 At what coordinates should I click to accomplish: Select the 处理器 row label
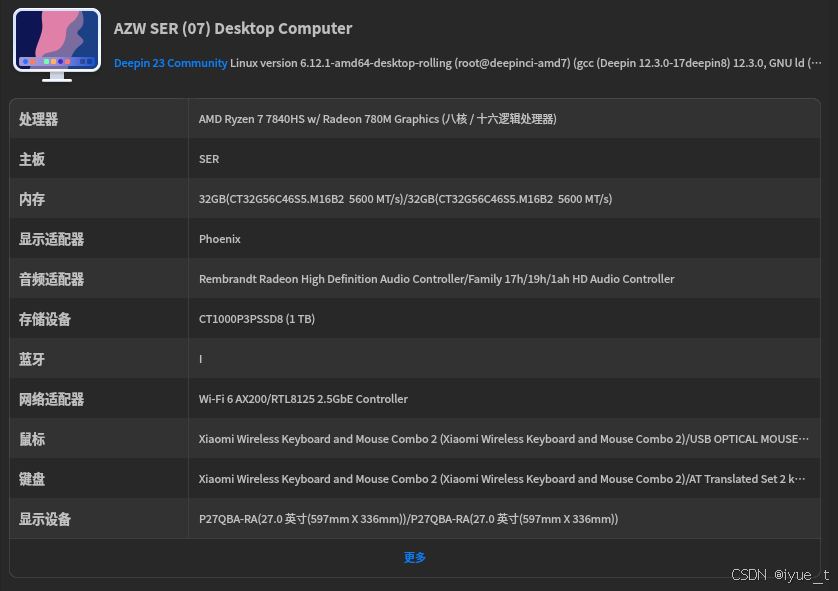point(38,119)
